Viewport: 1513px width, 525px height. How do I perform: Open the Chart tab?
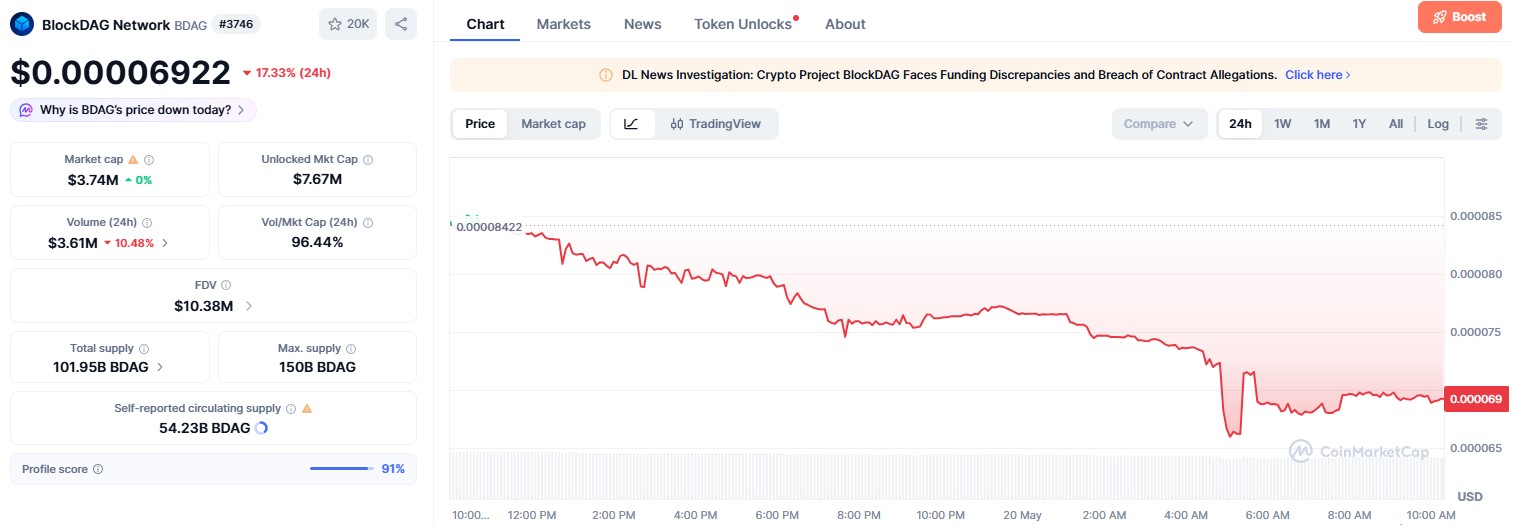(x=485, y=24)
